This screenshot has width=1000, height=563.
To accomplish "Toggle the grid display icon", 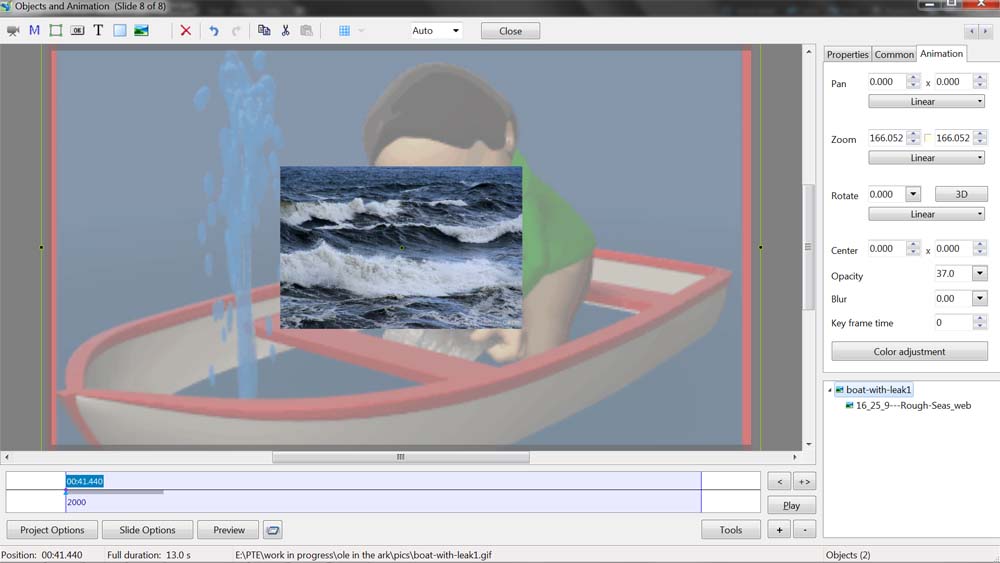I will (344, 31).
